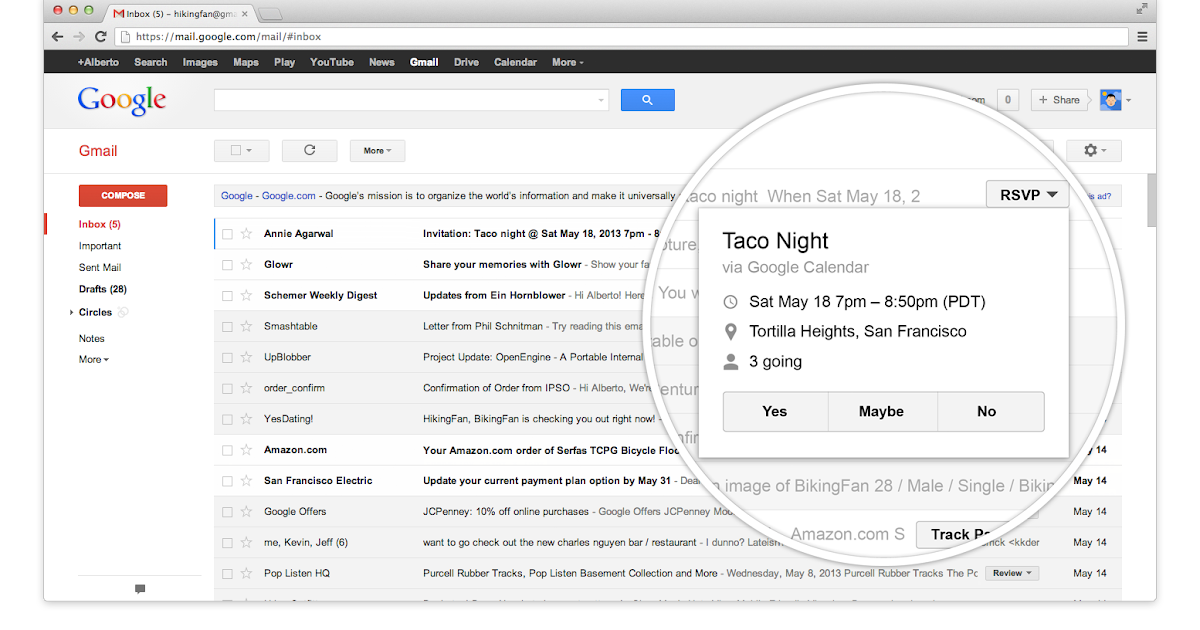Go to Images in the Google bar
Screen dimensions: 1200x630
coord(200,62)
